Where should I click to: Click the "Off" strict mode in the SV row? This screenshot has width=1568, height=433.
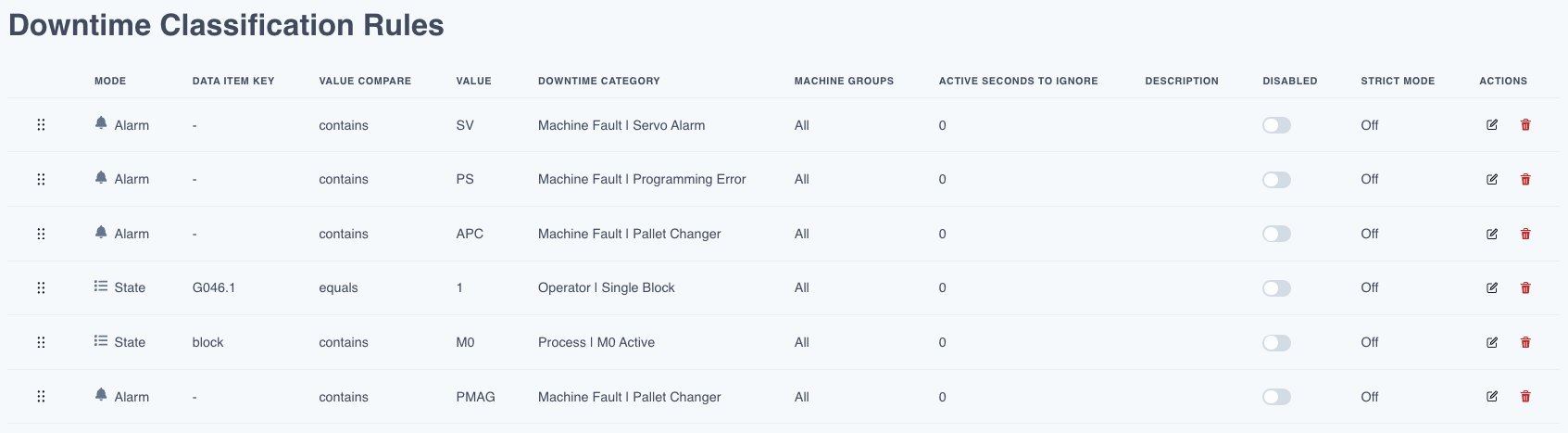point(1370,125)
